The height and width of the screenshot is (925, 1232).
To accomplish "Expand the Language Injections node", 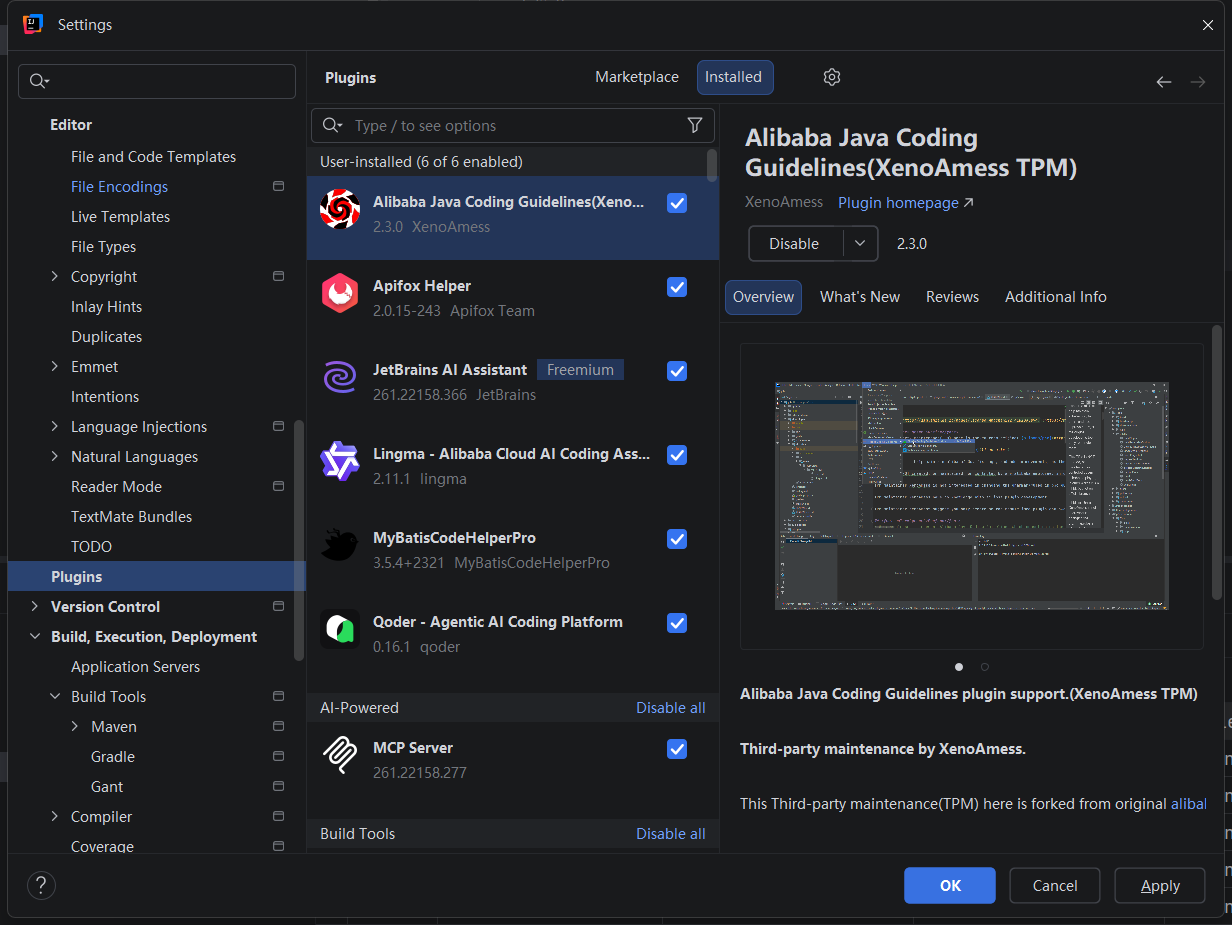I will coord(55,426).
